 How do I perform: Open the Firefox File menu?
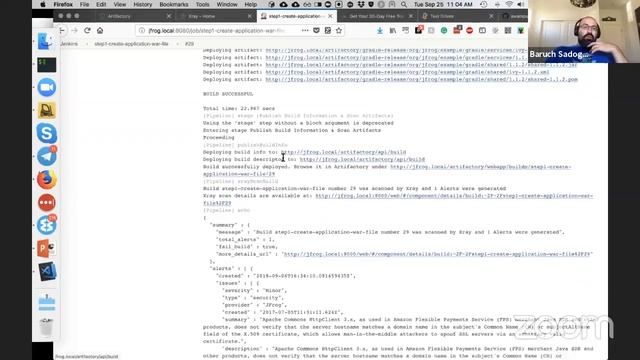84,4
